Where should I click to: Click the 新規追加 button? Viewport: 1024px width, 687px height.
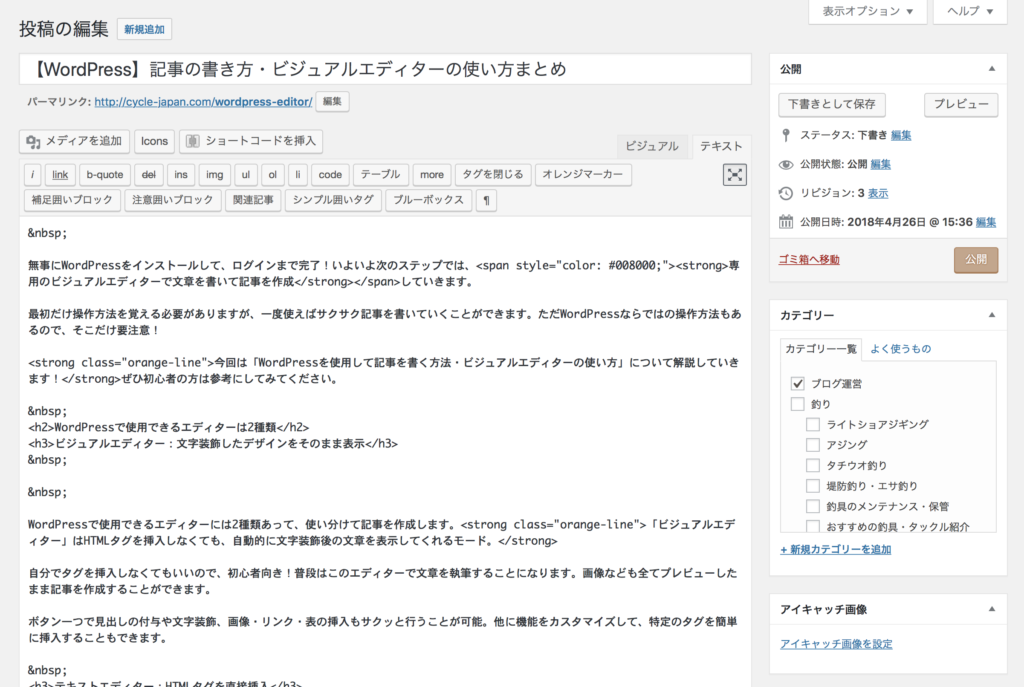[x=144, y=29]
